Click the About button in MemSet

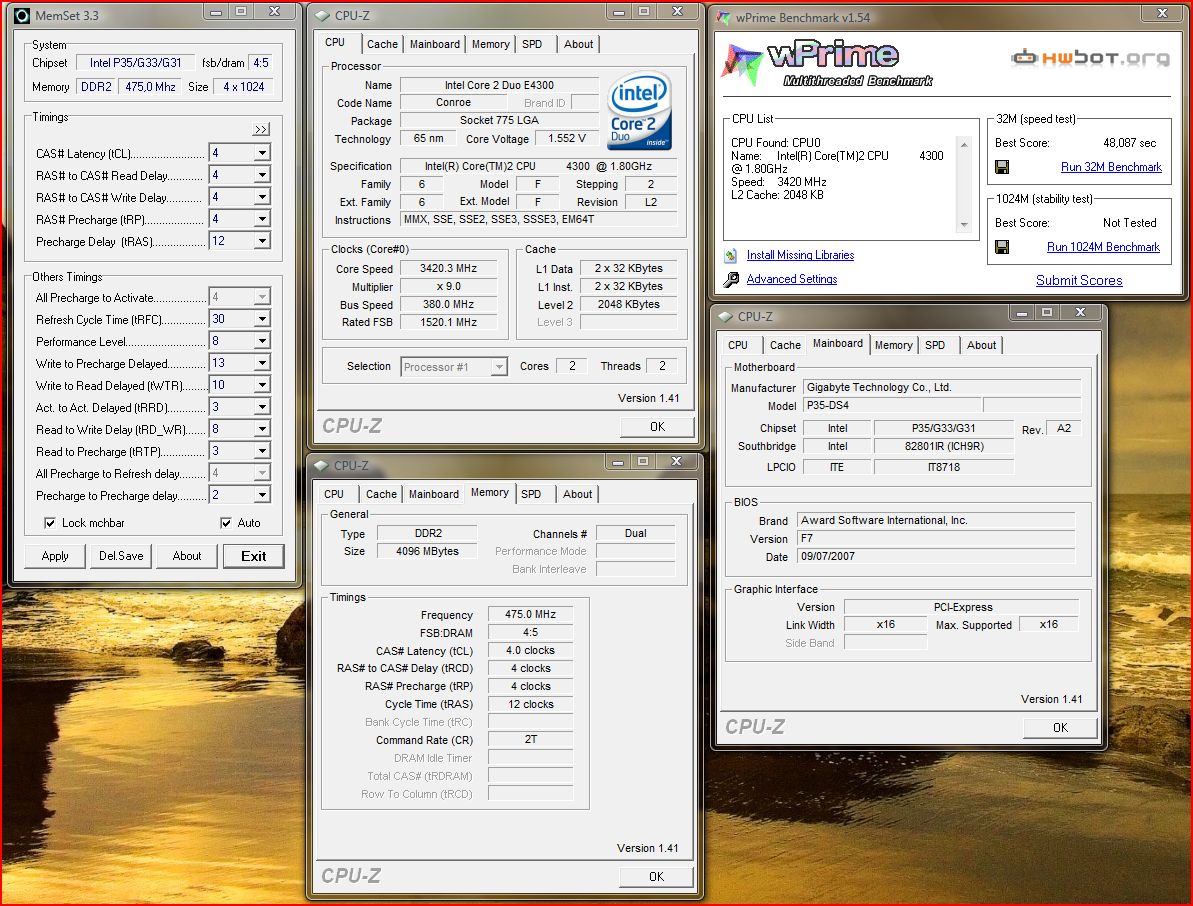pyautogui.click(x=186, y=556)
